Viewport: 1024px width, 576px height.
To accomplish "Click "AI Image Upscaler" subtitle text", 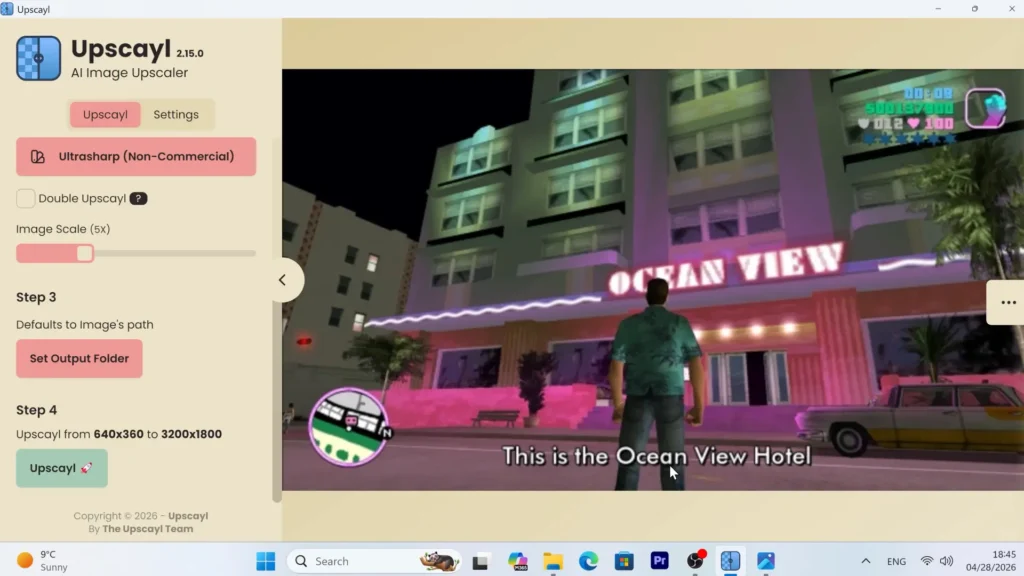I will tap(129, 72).
